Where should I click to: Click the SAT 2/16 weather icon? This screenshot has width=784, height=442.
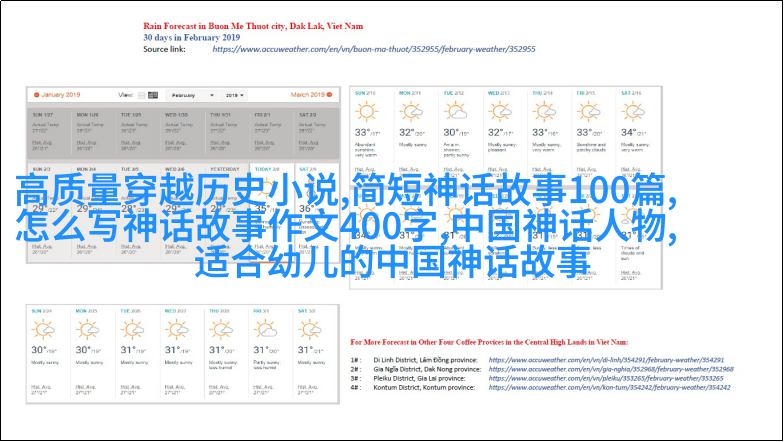[x=633, y=112]
